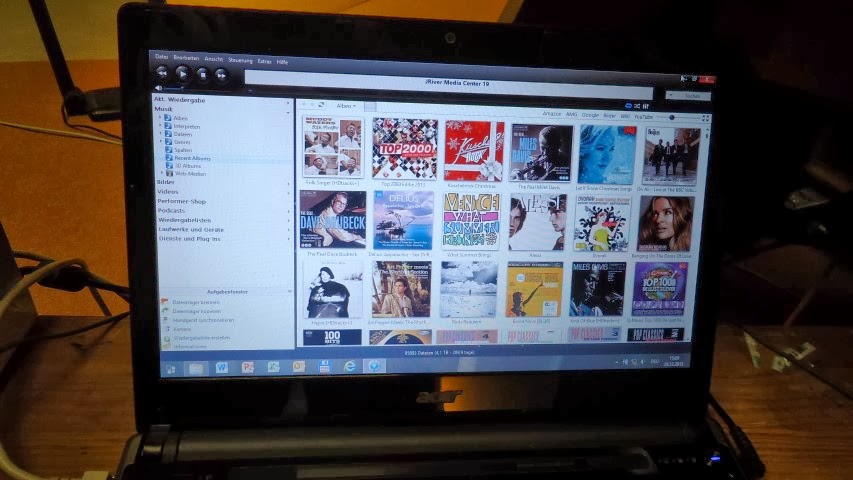Screen dimensions: 853x480
Task: Open the Top 2000 album
Action: tap(405, 149)
